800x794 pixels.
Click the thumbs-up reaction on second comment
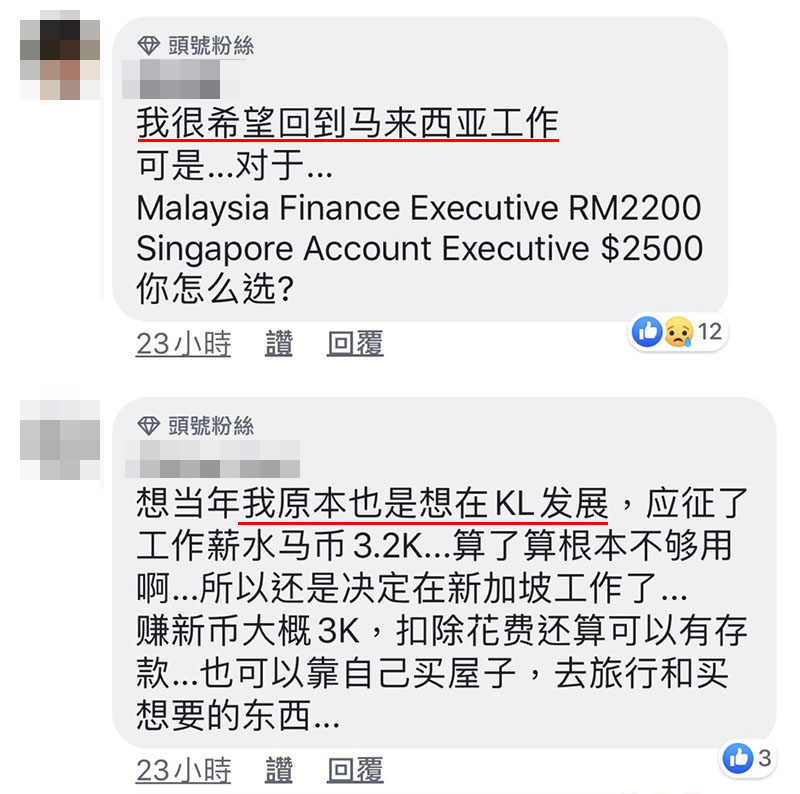(738, 758)
